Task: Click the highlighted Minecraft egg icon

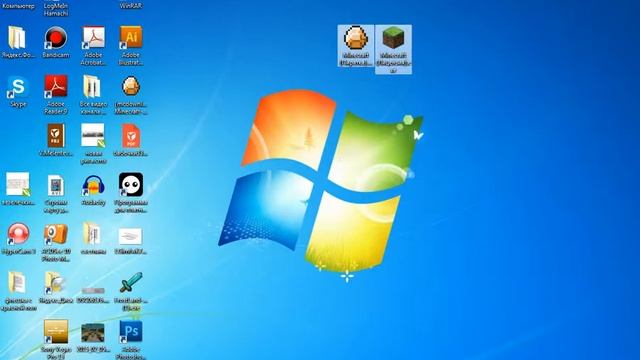Action: (356, 38)
